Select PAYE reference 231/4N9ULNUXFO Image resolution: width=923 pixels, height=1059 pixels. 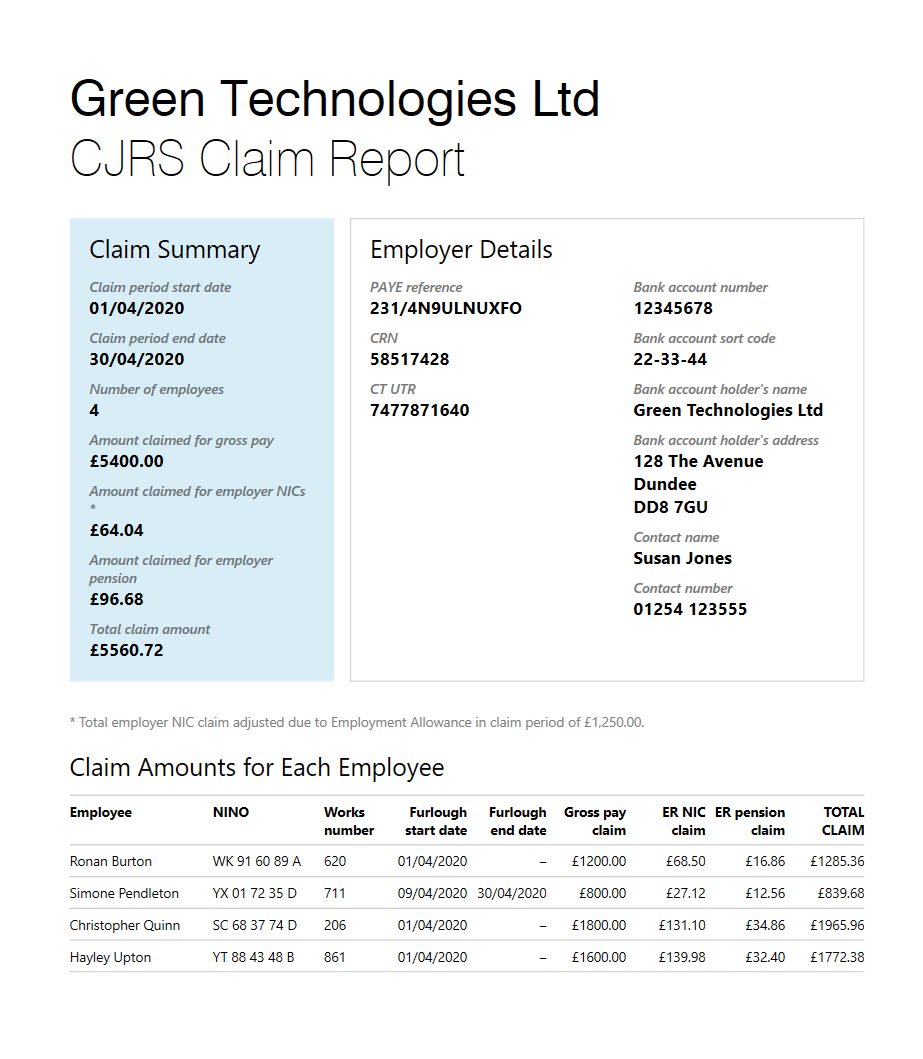tap(446, 309)
